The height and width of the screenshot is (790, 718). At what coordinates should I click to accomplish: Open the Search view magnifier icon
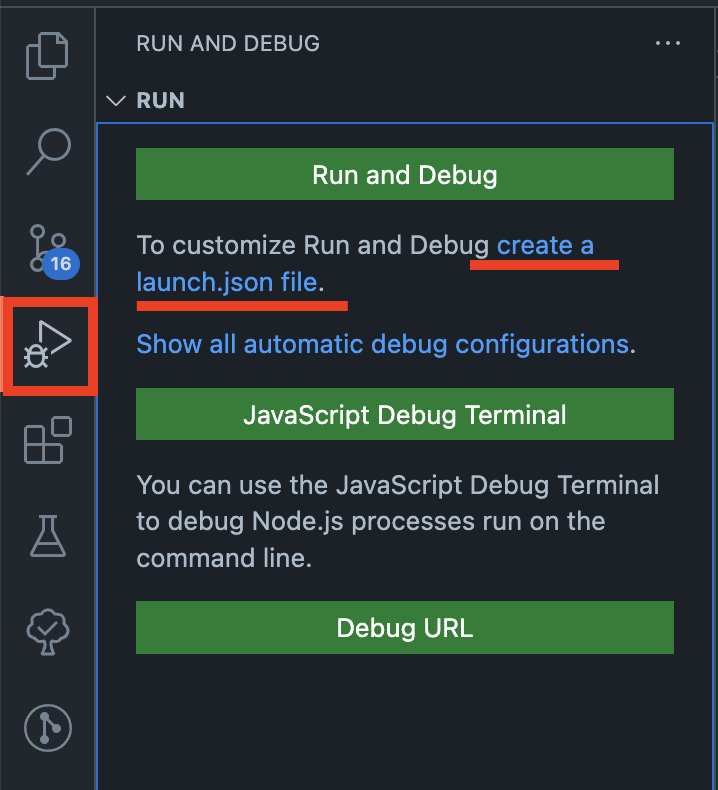tap(48, 151)
